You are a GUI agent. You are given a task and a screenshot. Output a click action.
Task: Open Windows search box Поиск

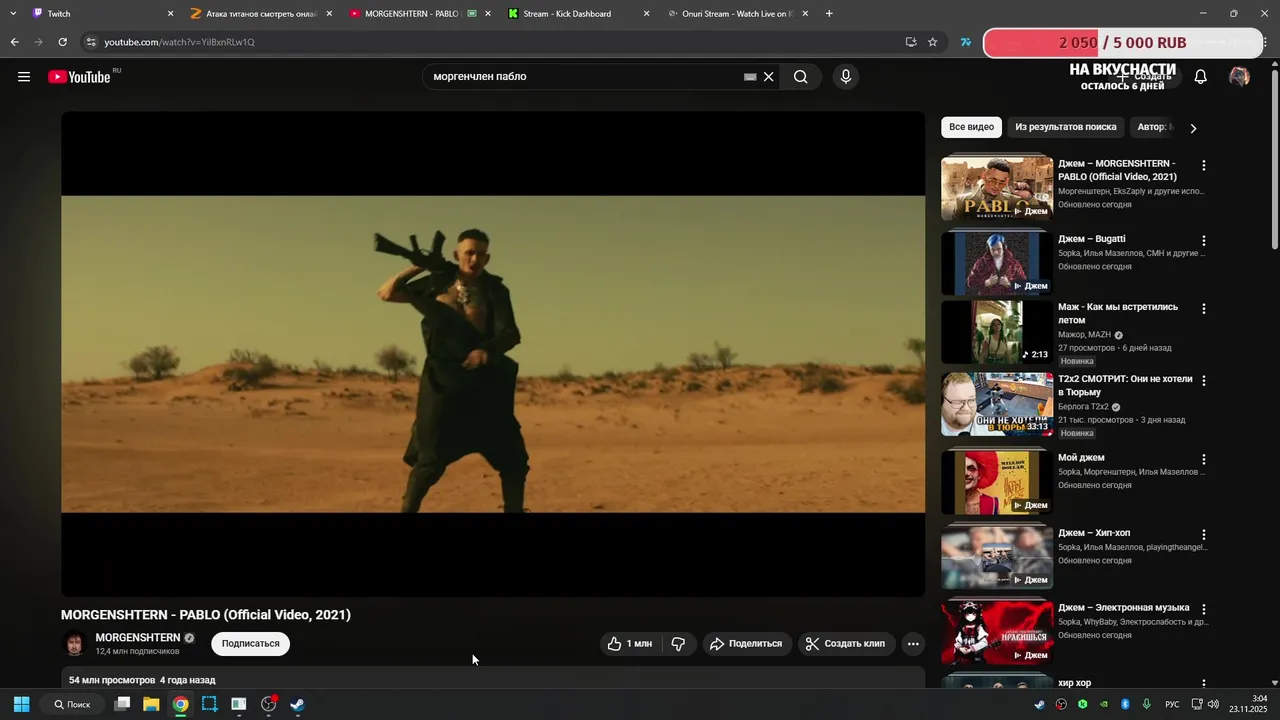72,704
